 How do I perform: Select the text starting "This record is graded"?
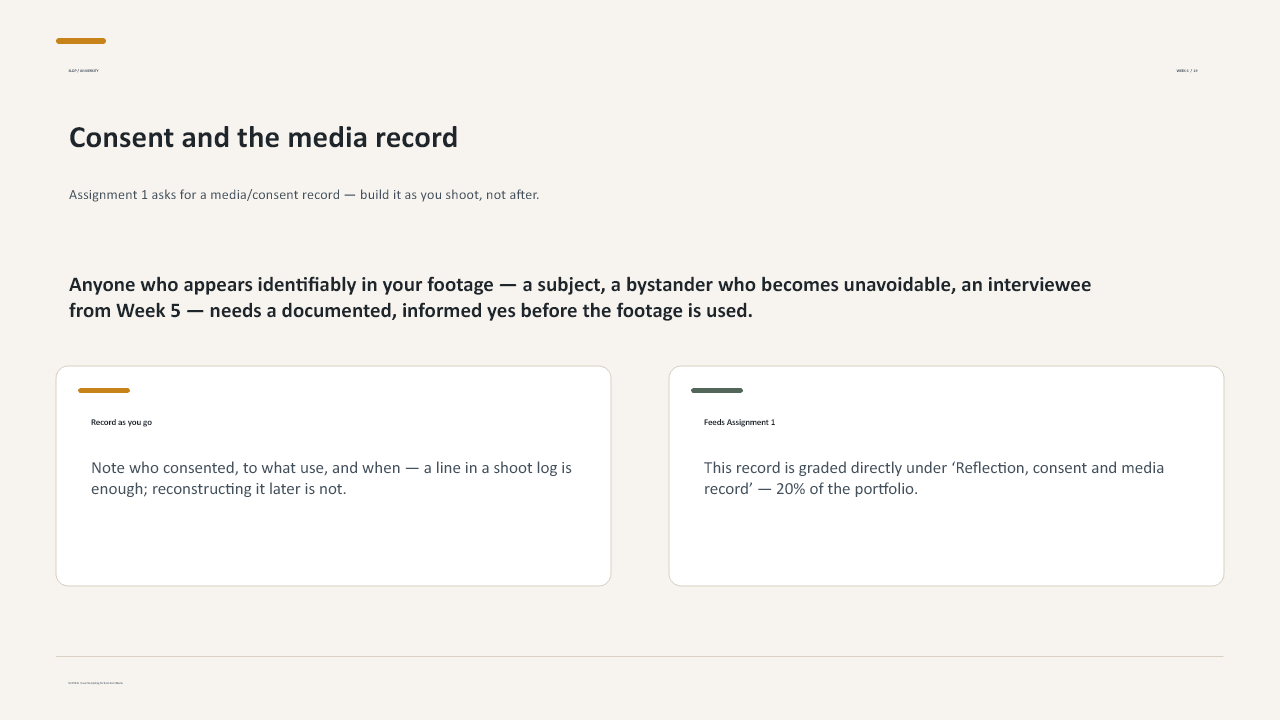(934, 478)
